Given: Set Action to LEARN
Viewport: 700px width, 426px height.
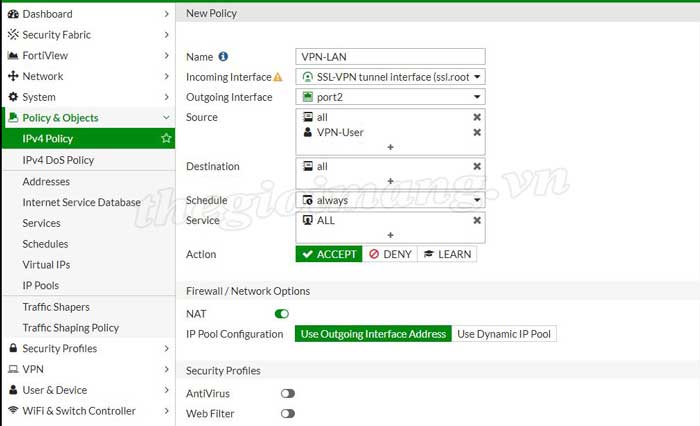Looking at the screenshot, I should pos(447,254).
